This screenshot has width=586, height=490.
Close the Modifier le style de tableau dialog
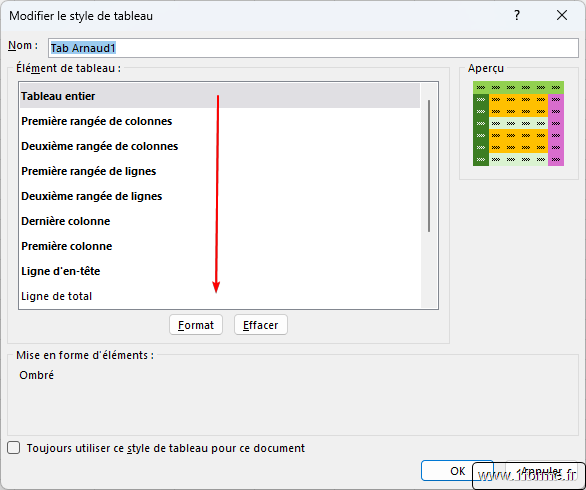562,15
